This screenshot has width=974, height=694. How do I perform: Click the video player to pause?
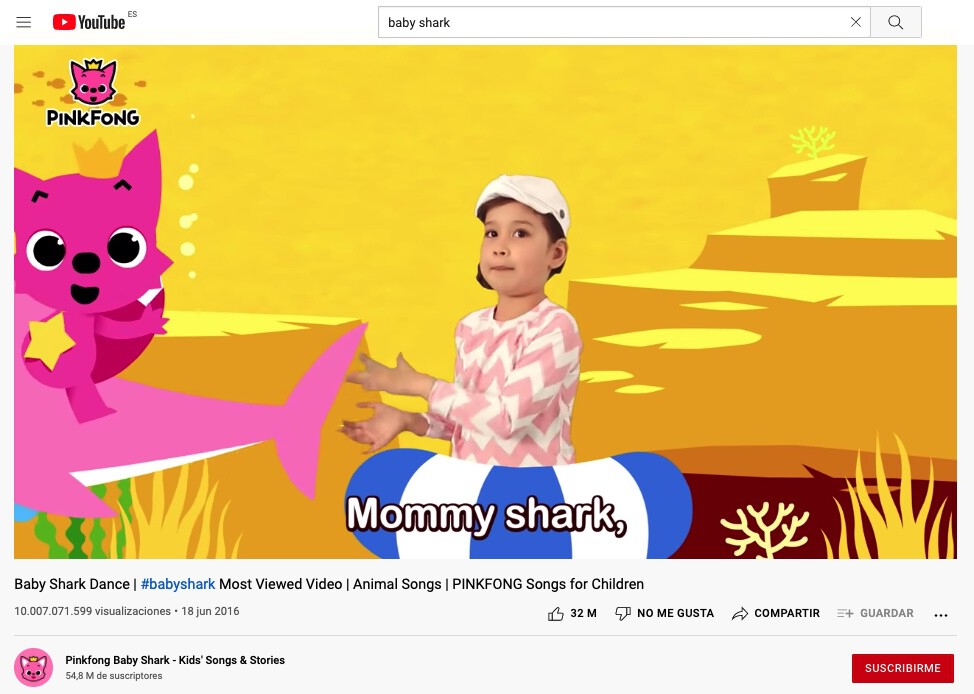(x=485, y=302)
